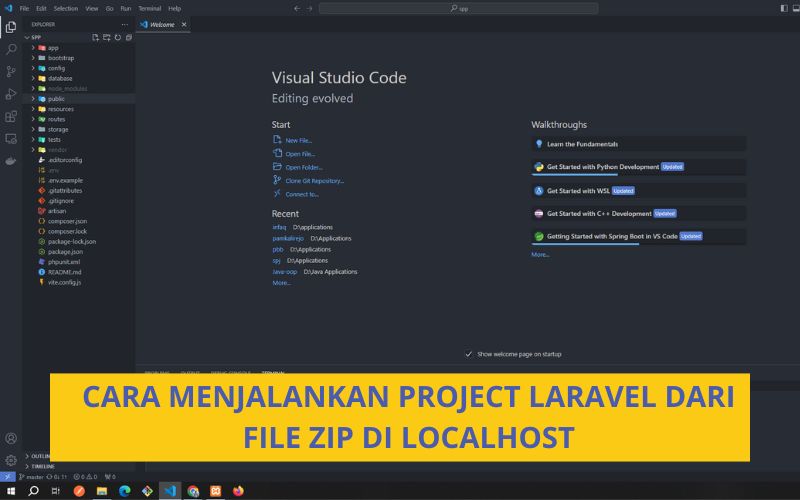Click the remote window status bar button

(x=7, y=477)
